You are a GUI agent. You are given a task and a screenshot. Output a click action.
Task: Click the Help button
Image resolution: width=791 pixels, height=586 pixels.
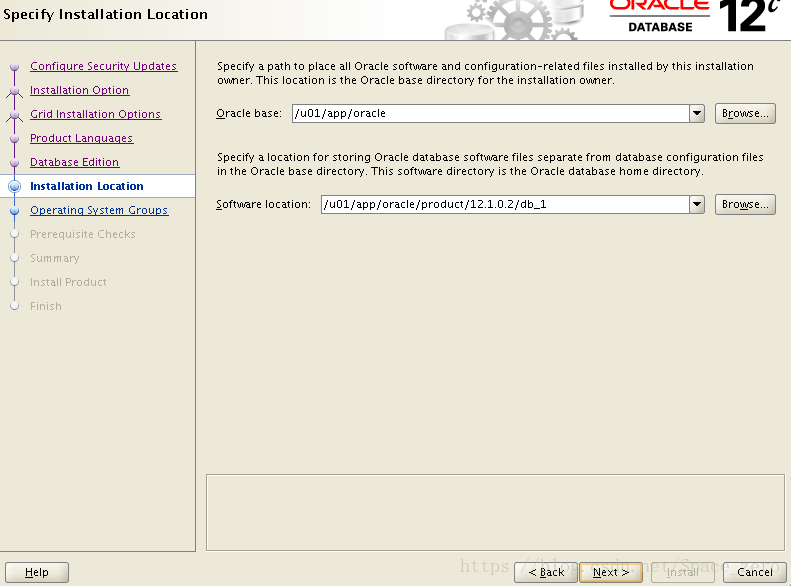(x=37, y=572)
